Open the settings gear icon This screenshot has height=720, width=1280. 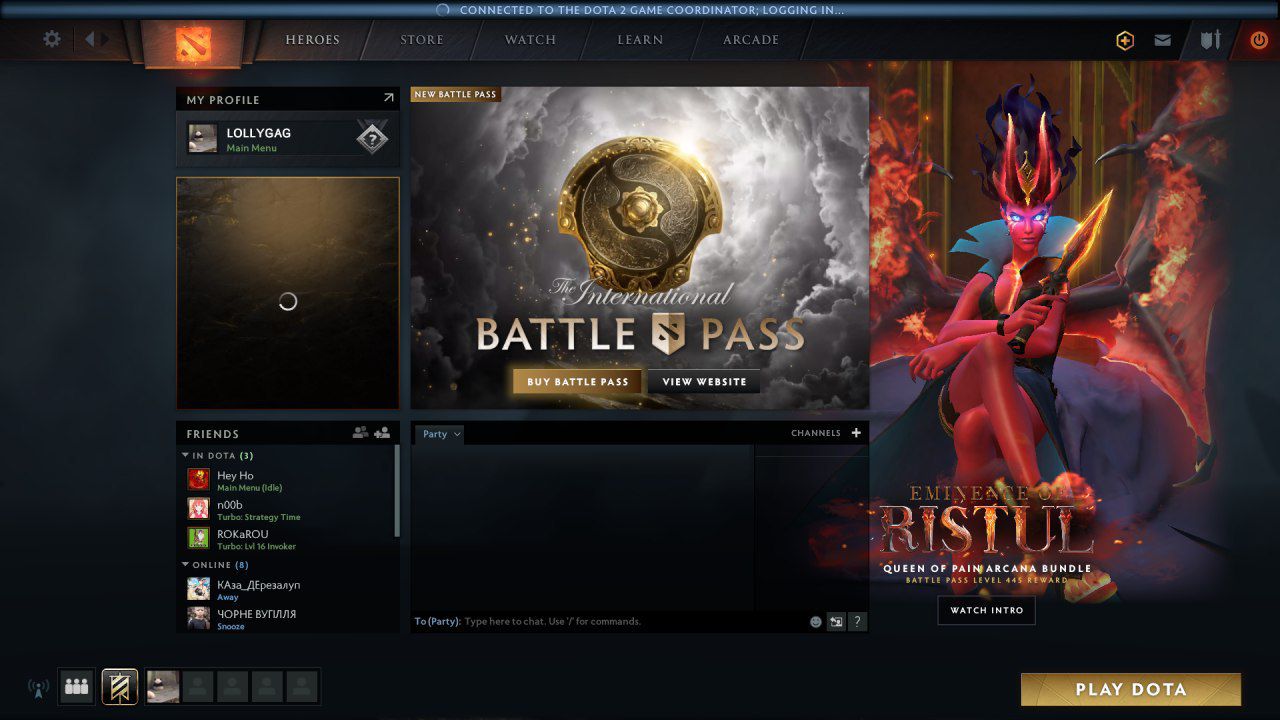(x=52, y=39)
